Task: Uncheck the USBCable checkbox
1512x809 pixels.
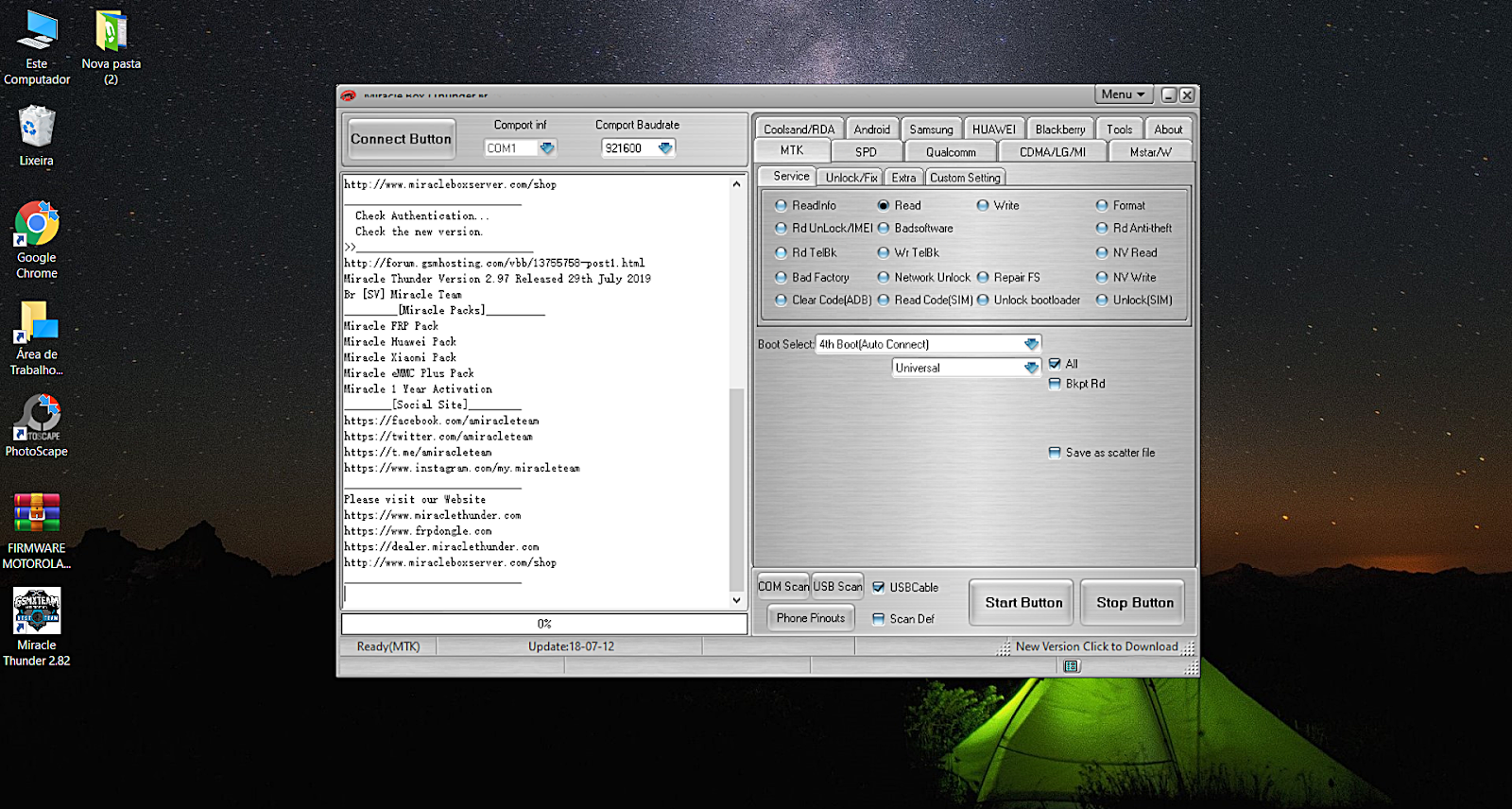Action: pyautogui.click(x=879, y=587)
